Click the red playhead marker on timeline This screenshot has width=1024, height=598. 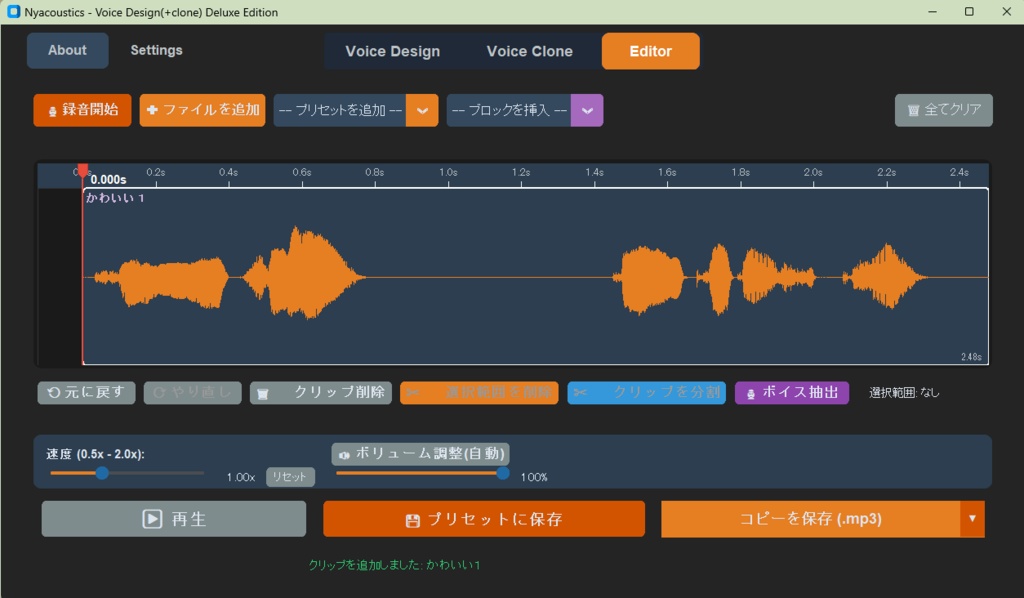click(x=82, y=170)
